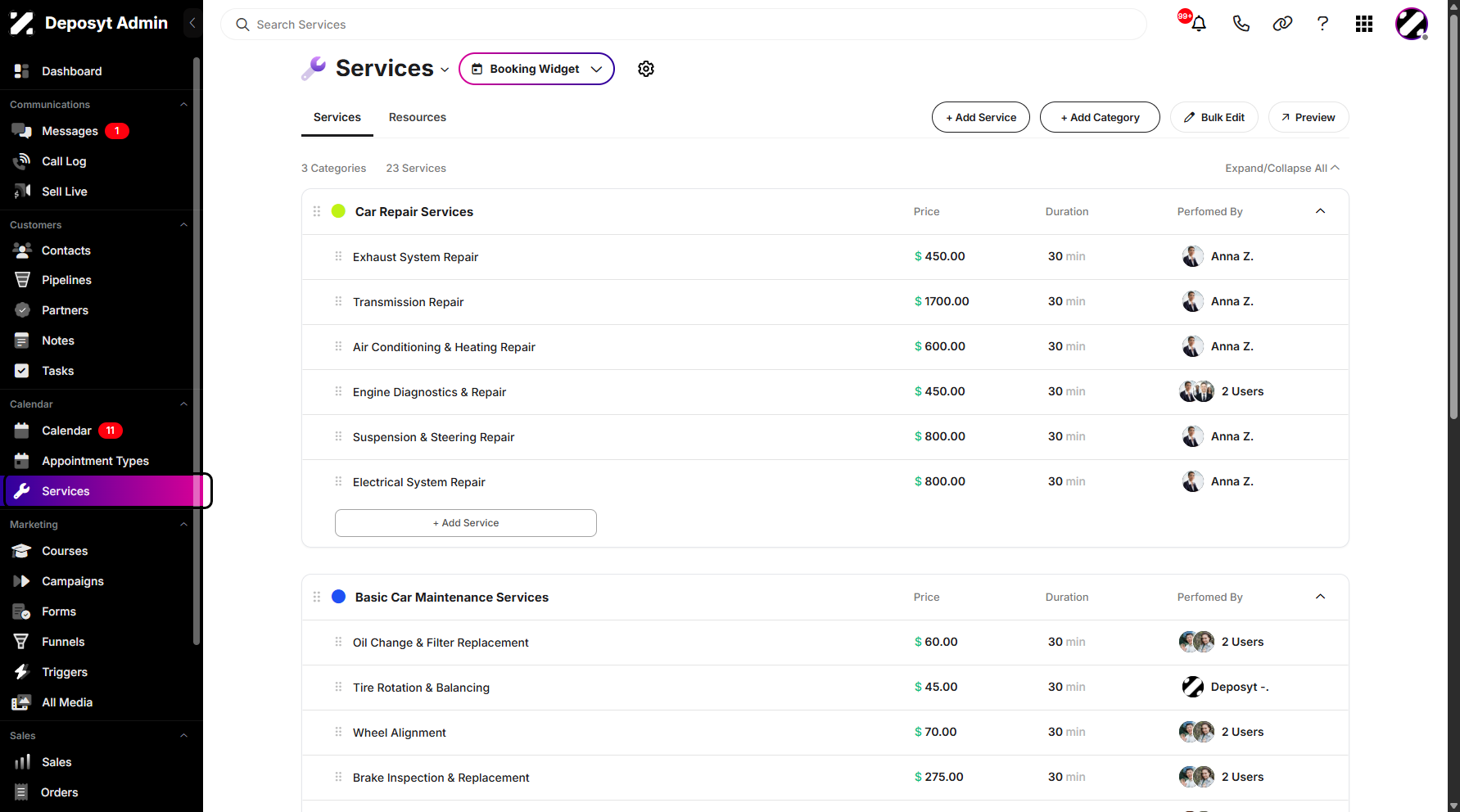The width and height of the screenshot is (1460, 812).
Task: Open Suspension & Steering Repair service
Action: coord(825,437)
